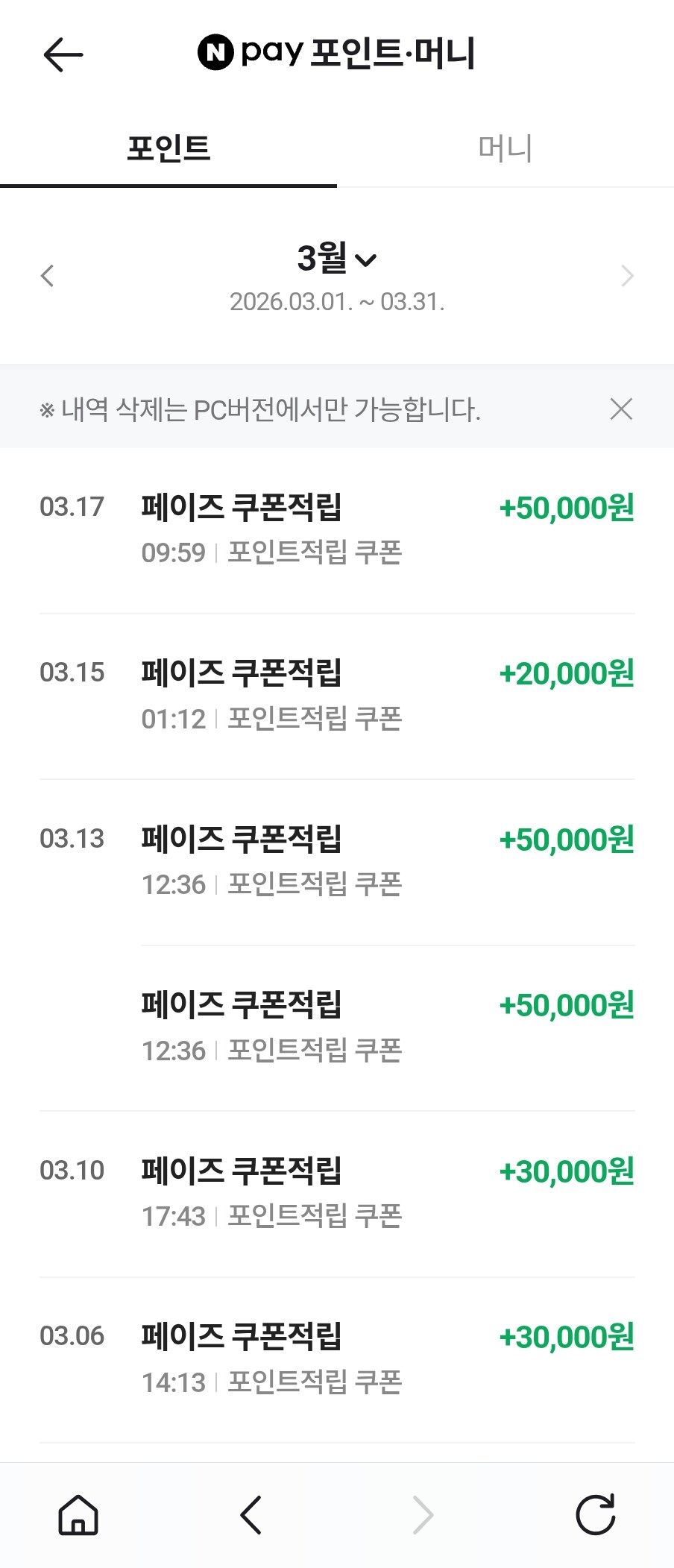Viewport: 674px width, 1568px height.
Task: Tap the 2026.03.01. ~ 03.31. date range
Action: pos(337,302)
